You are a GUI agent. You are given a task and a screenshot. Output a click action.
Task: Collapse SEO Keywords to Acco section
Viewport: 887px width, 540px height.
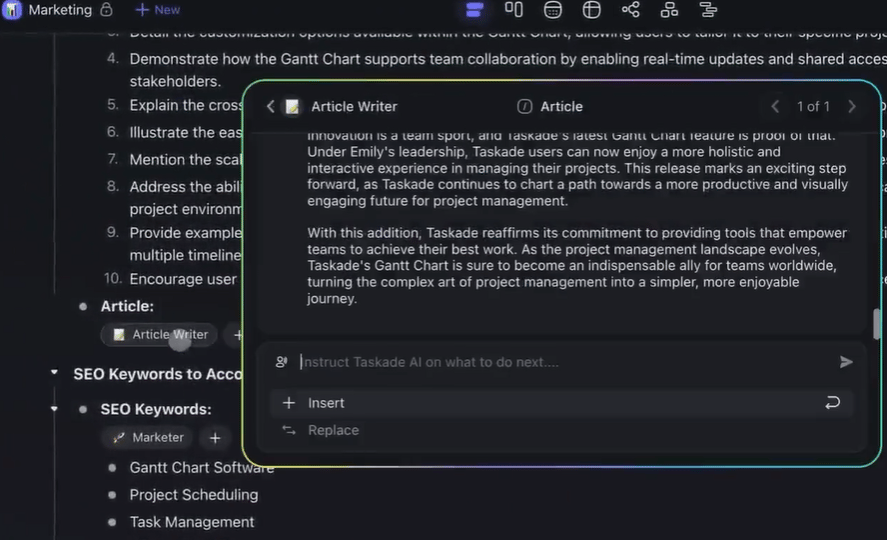[54, 373]
